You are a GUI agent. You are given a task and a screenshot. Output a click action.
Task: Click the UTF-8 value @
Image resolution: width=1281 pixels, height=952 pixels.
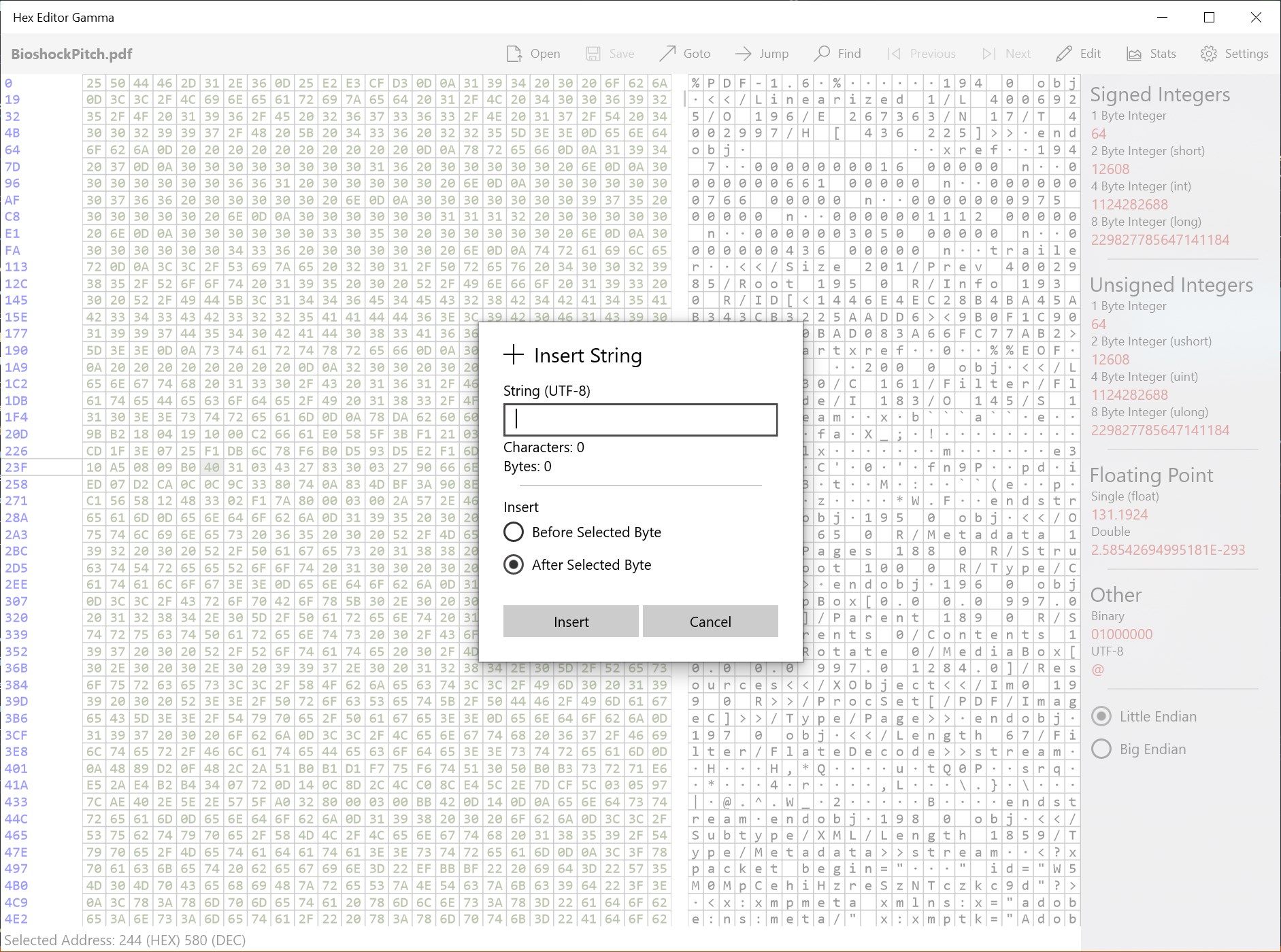point(1097,670)
